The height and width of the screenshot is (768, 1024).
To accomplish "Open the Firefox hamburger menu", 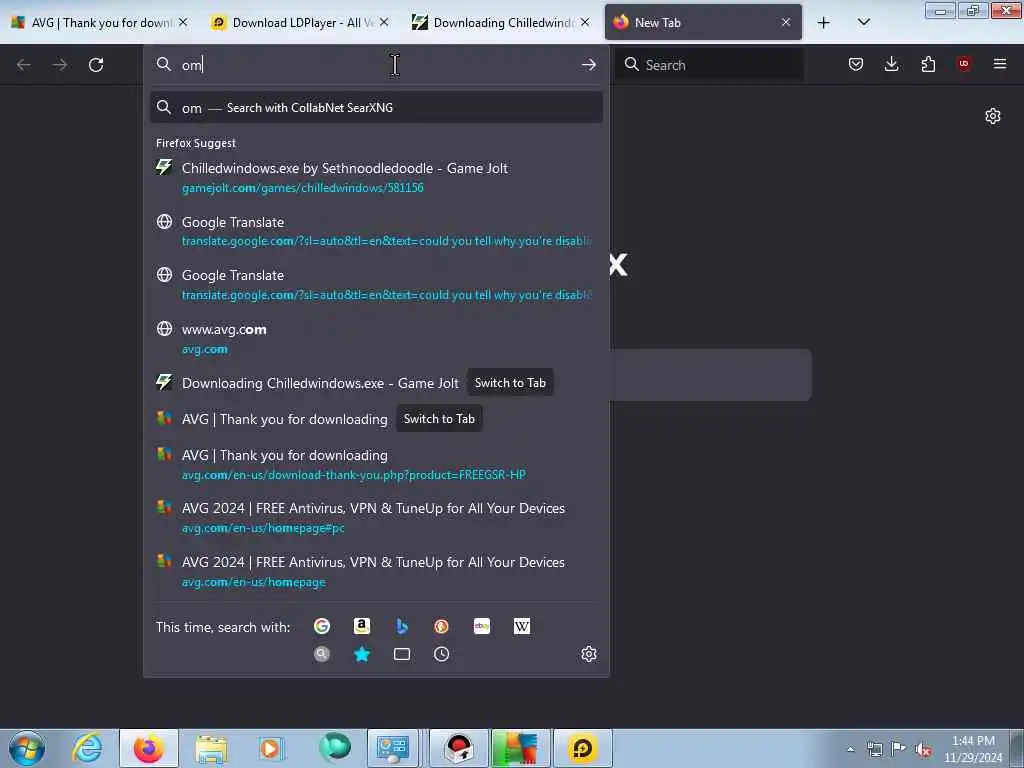I will coord(999,64).
